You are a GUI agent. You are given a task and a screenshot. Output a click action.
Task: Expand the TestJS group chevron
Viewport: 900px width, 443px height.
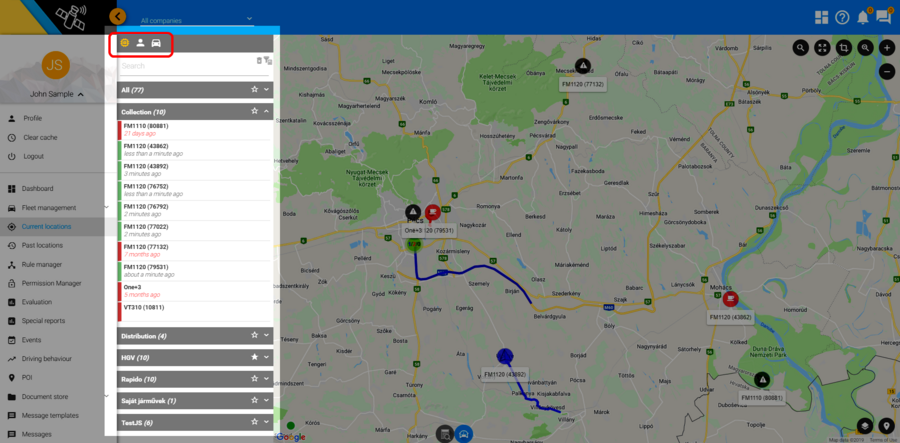(x=267, y=422)
